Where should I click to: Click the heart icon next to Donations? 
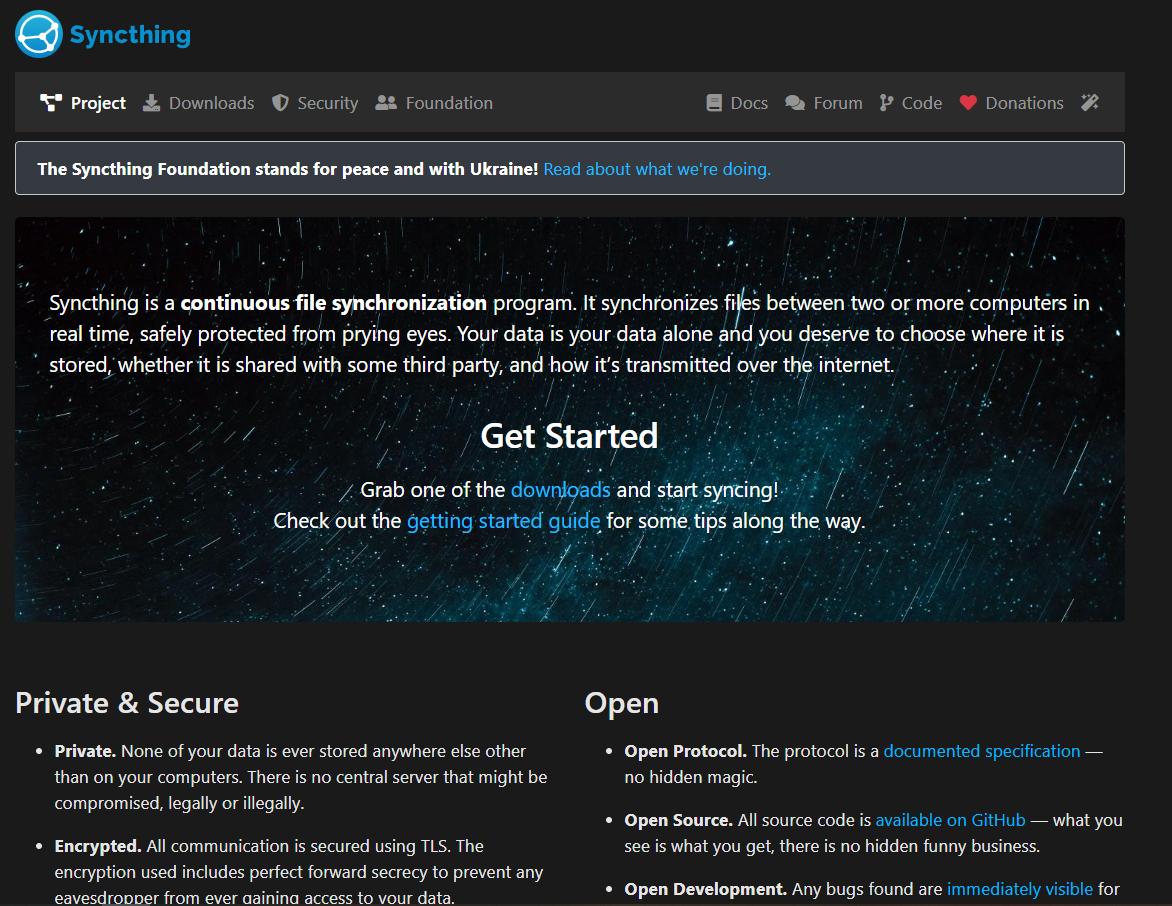pyautogui.click(x=967, y=102)
